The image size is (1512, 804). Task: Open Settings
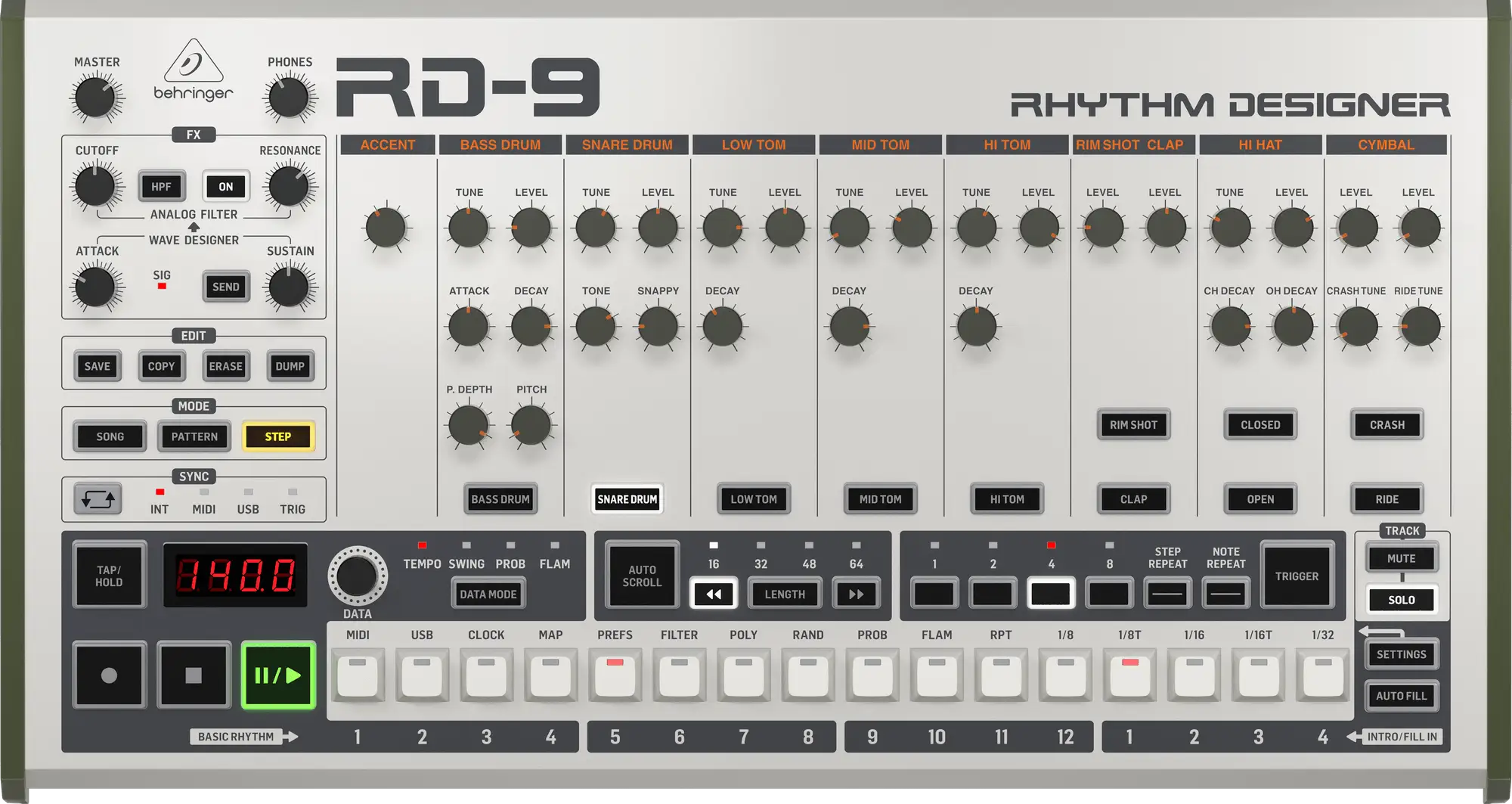(1401, 654)
